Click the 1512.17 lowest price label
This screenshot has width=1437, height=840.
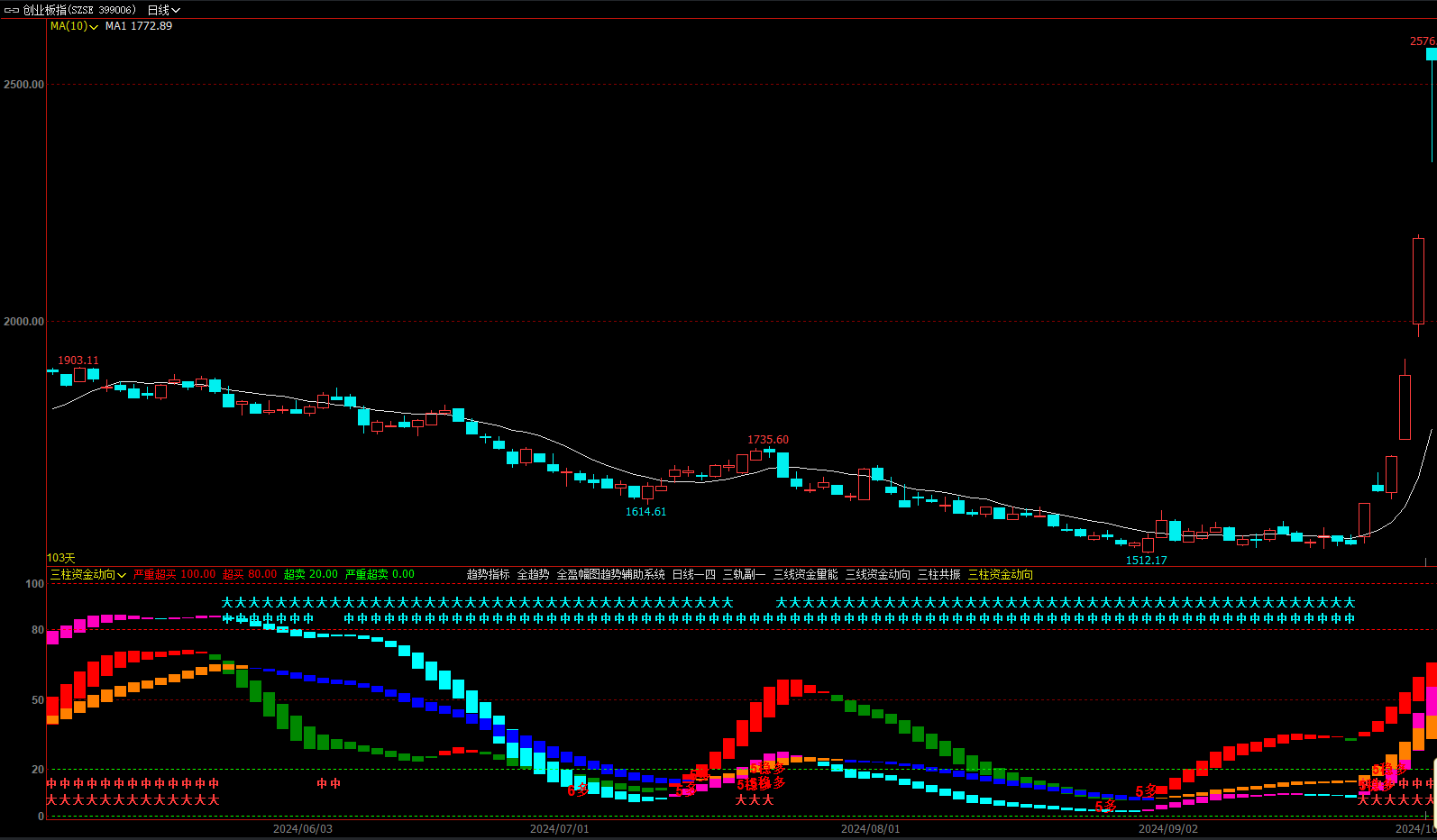coord(1147,561)
